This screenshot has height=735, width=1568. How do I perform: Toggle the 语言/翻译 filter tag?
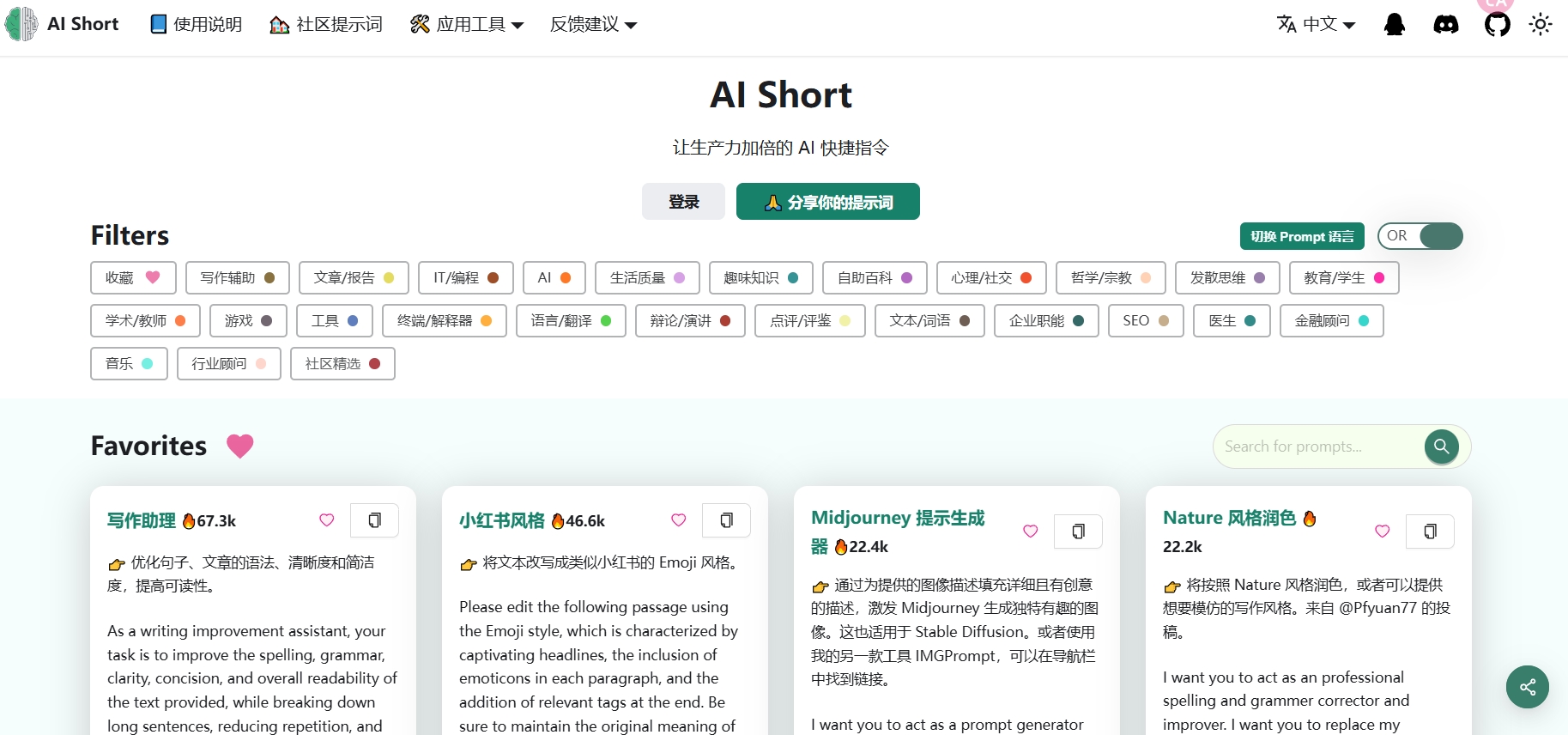[571, 321]
